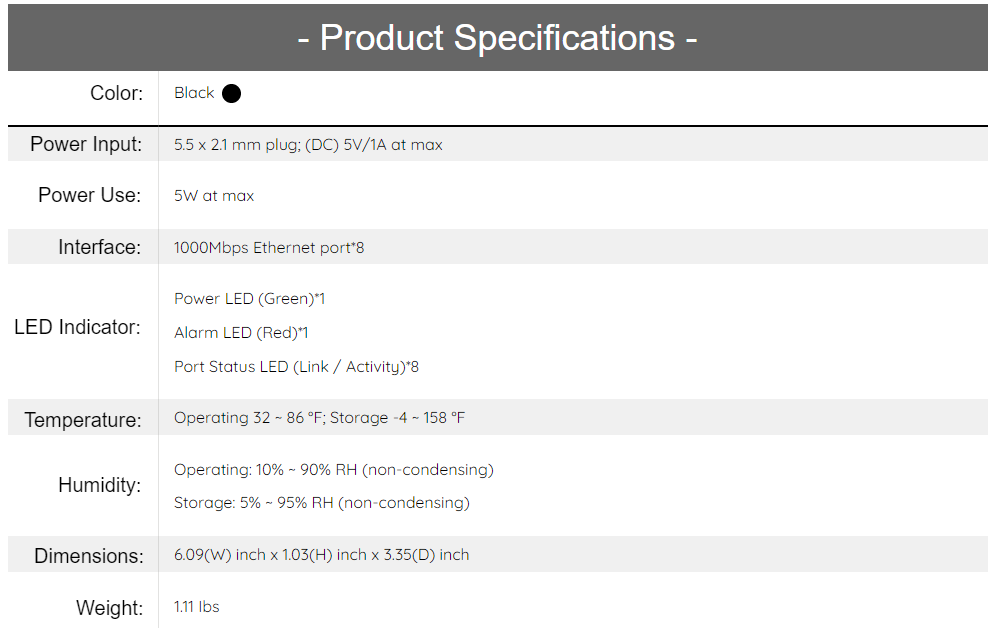Click the Operating humidity 10% ~ 90% line
Screen dimensions: 993x633
(x=334, y=470)
